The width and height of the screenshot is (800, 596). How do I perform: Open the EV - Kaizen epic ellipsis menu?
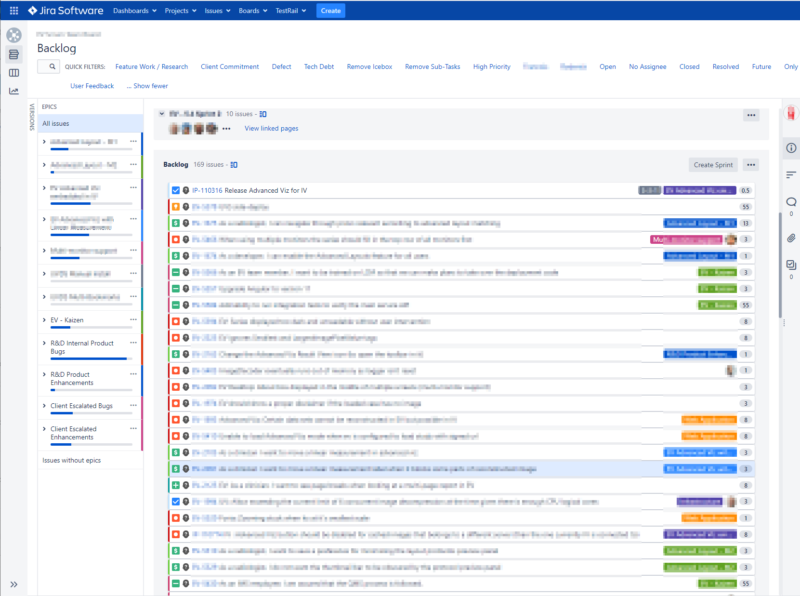[133, 319]
